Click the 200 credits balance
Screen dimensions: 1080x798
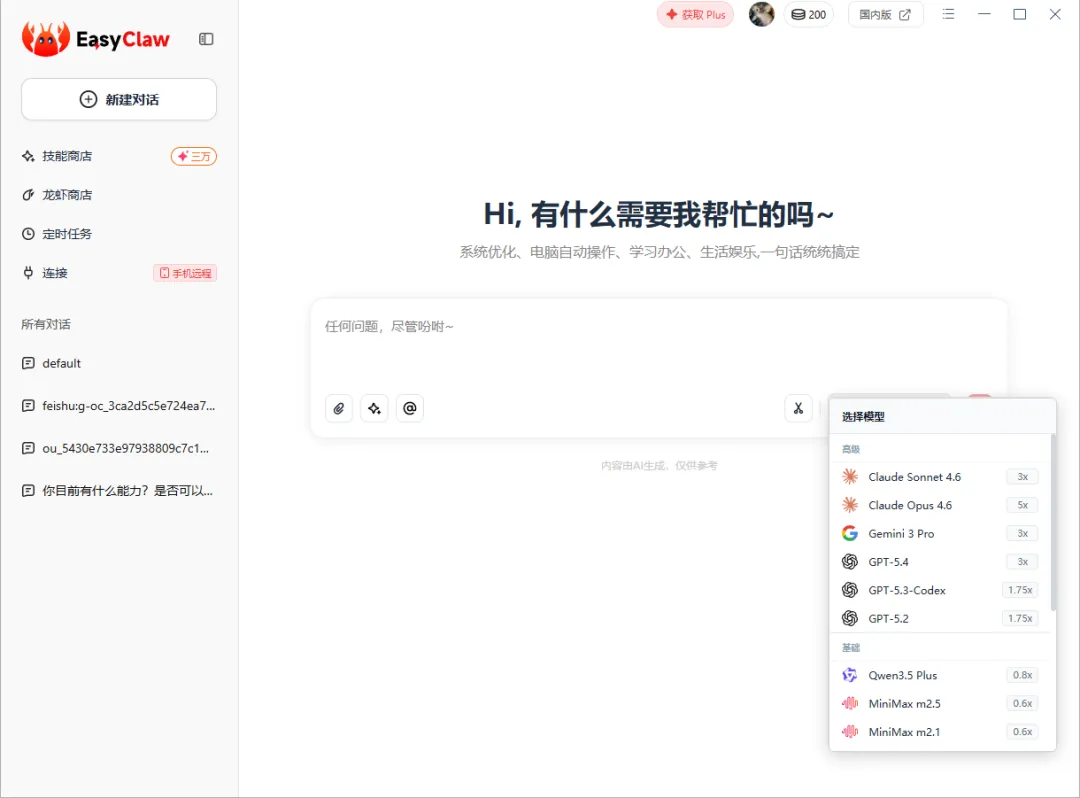tap(809, 14)
